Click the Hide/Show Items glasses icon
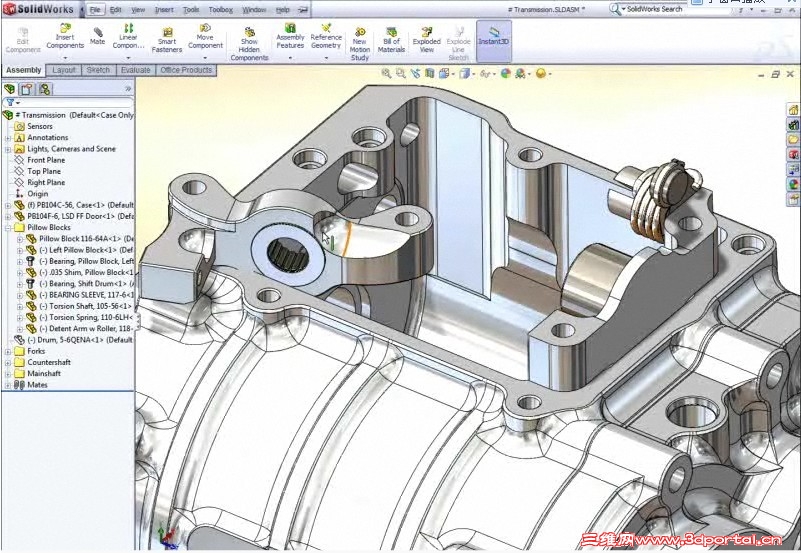Screen dimensions: 801x553 pyautogui.click(x=484, y=74)
